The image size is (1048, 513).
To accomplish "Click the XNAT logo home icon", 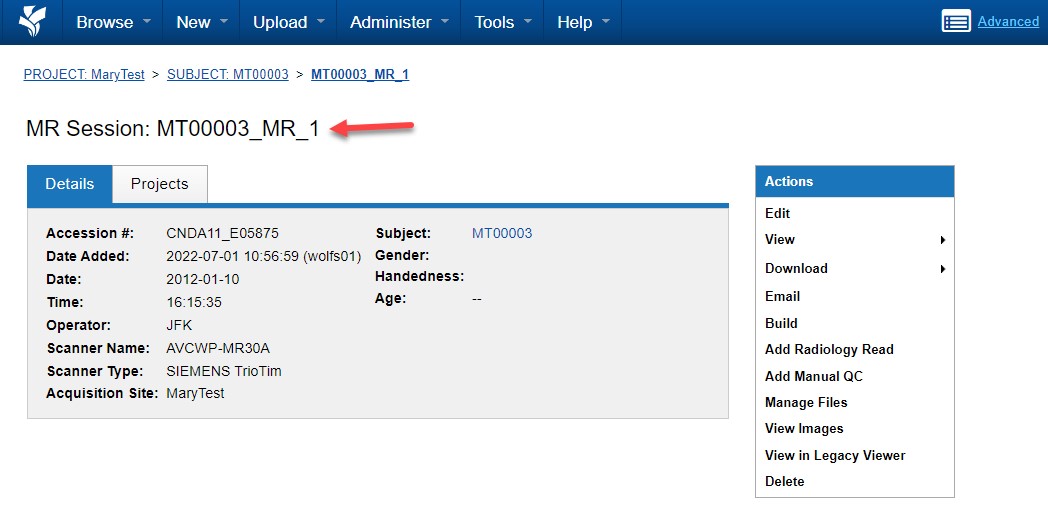I will 32,22.
